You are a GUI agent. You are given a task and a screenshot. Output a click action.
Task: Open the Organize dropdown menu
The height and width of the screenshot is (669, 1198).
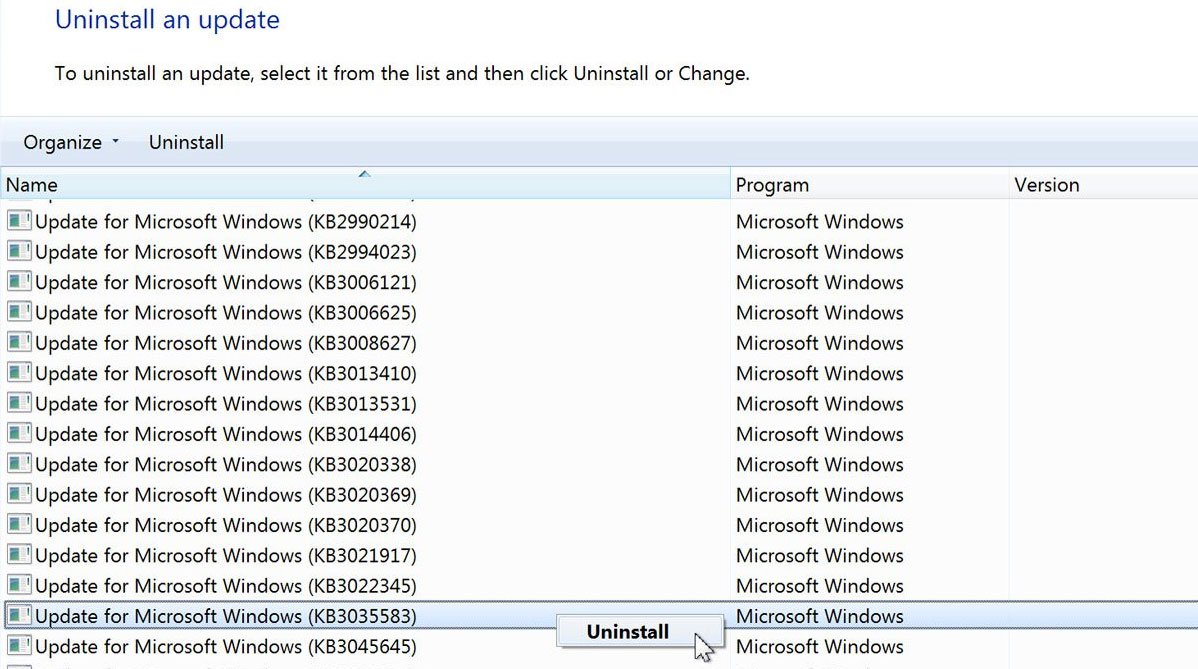71,142
